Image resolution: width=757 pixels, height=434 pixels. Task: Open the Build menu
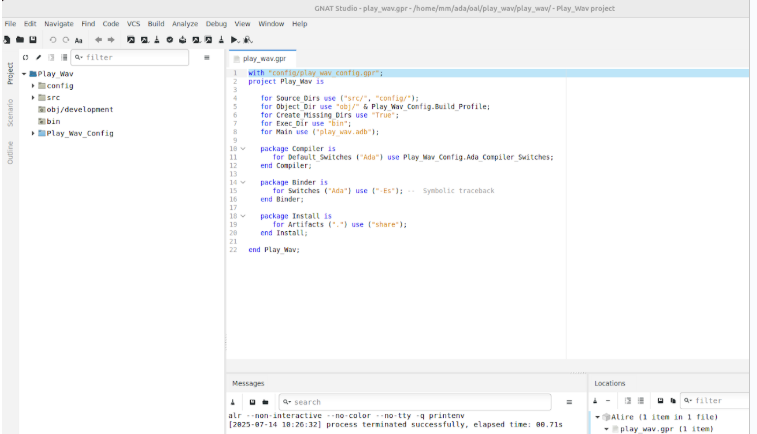point(156,24)
